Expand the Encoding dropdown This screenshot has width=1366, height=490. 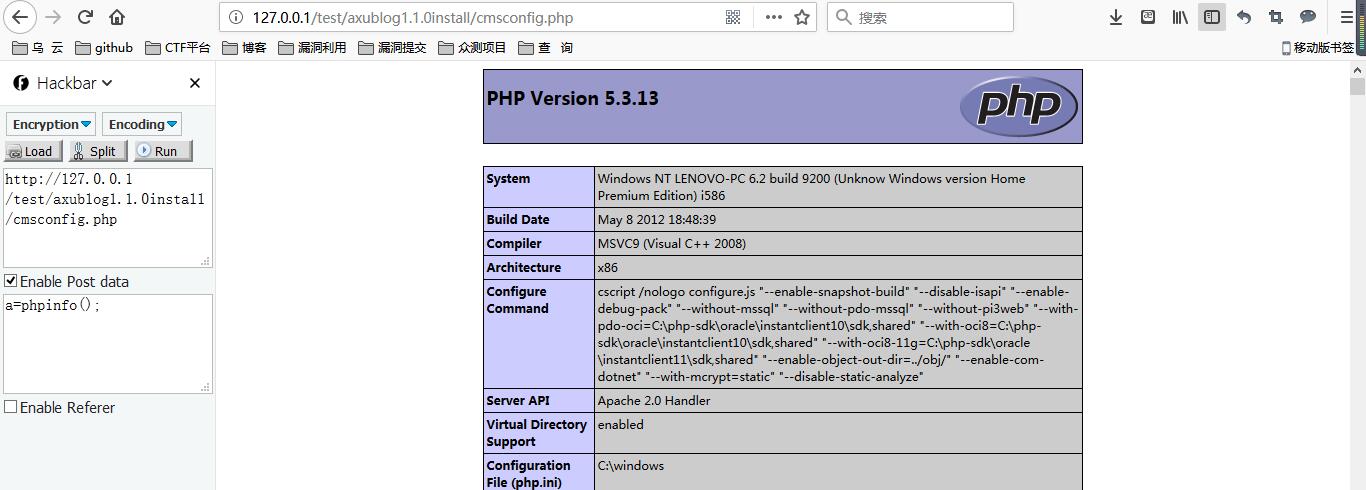142,124
